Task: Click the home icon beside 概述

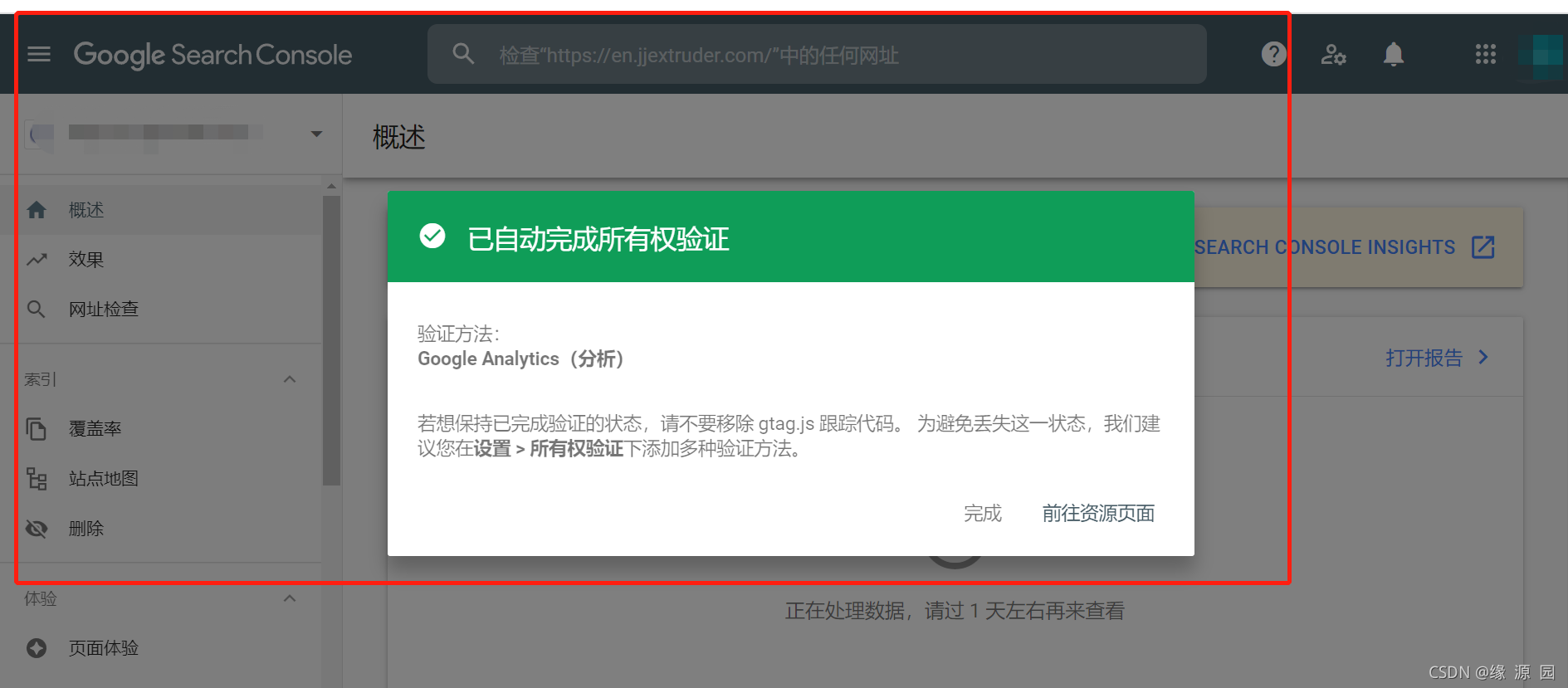Action: click(x=37, y=210)
